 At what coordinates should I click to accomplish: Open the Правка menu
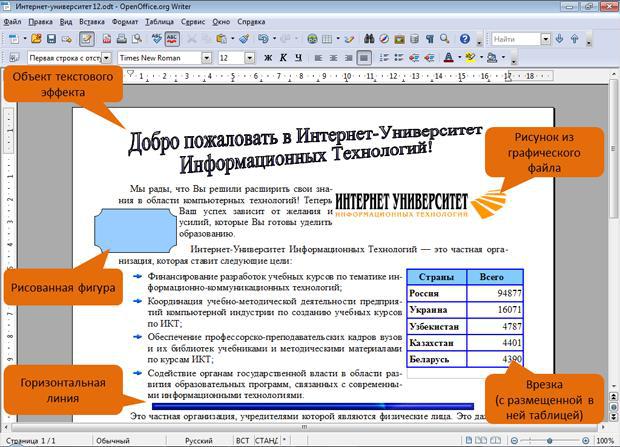tap(40, 22)
